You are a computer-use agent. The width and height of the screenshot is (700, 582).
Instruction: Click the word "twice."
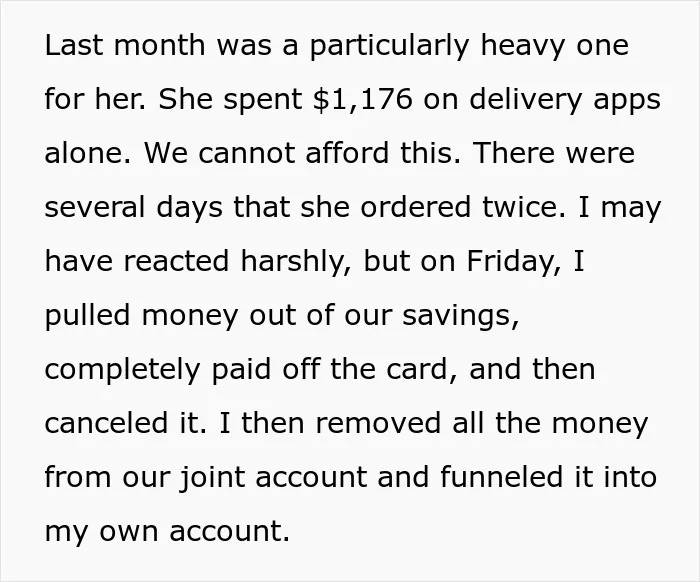tap(524, 207)
